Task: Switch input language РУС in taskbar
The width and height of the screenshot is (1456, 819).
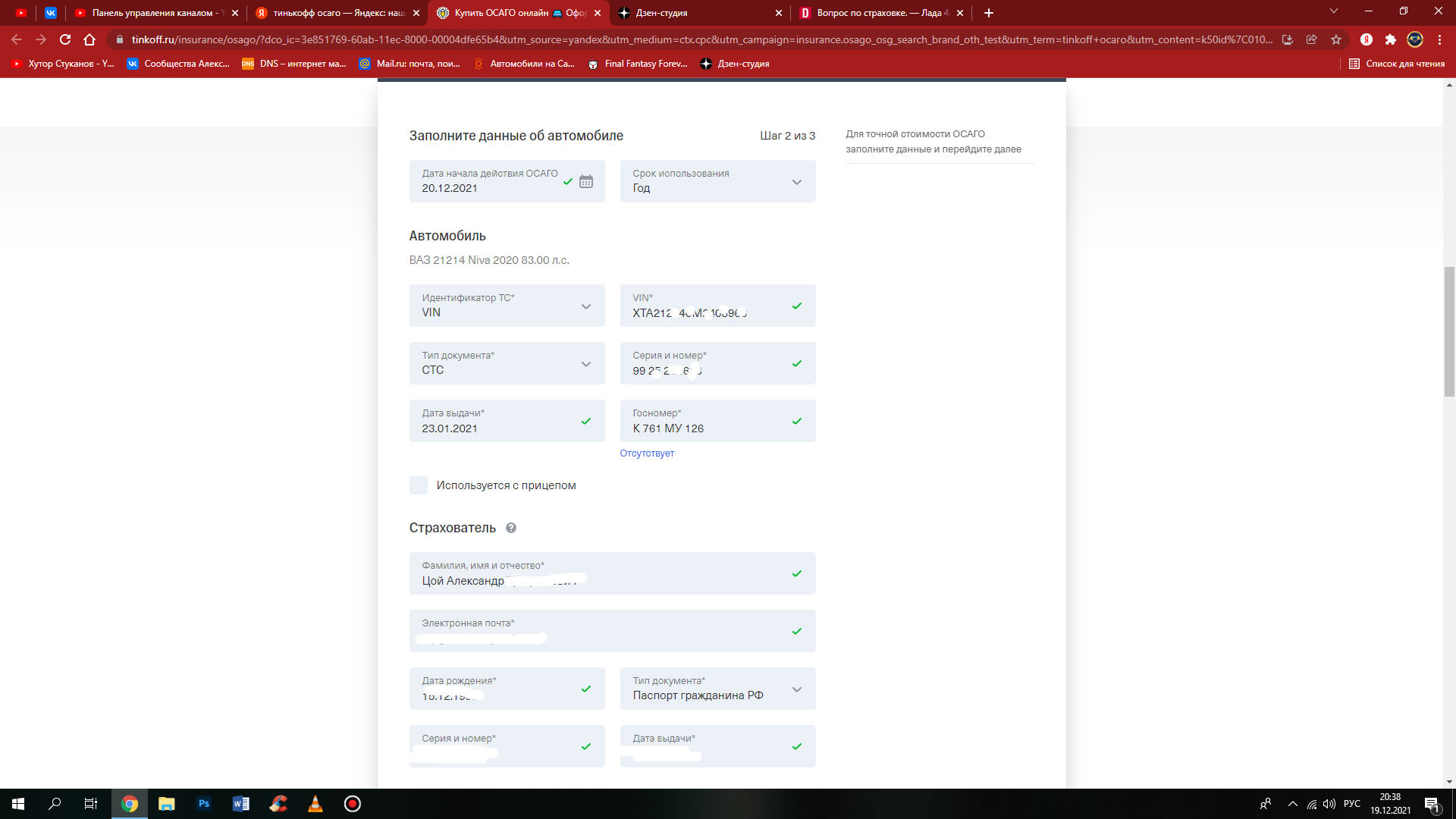Action: (x=1352, y=804)
